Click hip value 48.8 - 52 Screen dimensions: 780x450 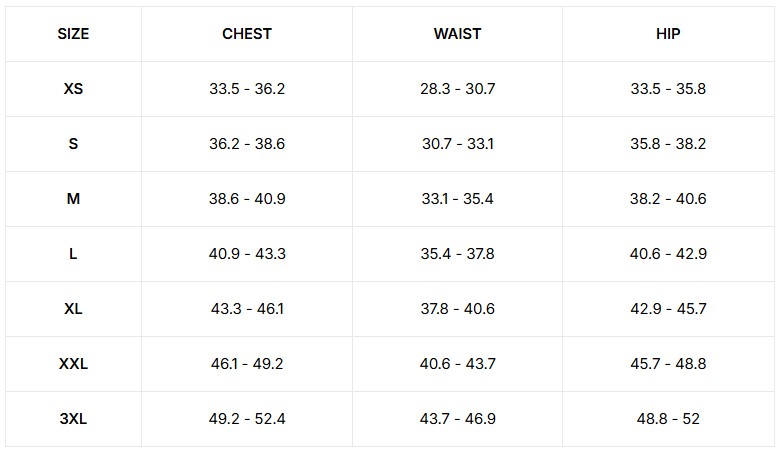[668, 419]
